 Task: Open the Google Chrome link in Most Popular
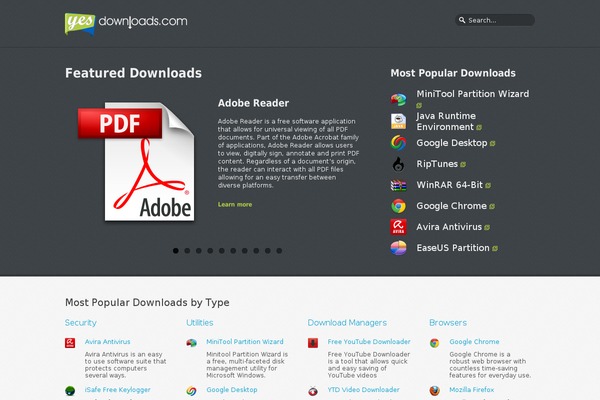pyautogui.click(x=452, y=206)
